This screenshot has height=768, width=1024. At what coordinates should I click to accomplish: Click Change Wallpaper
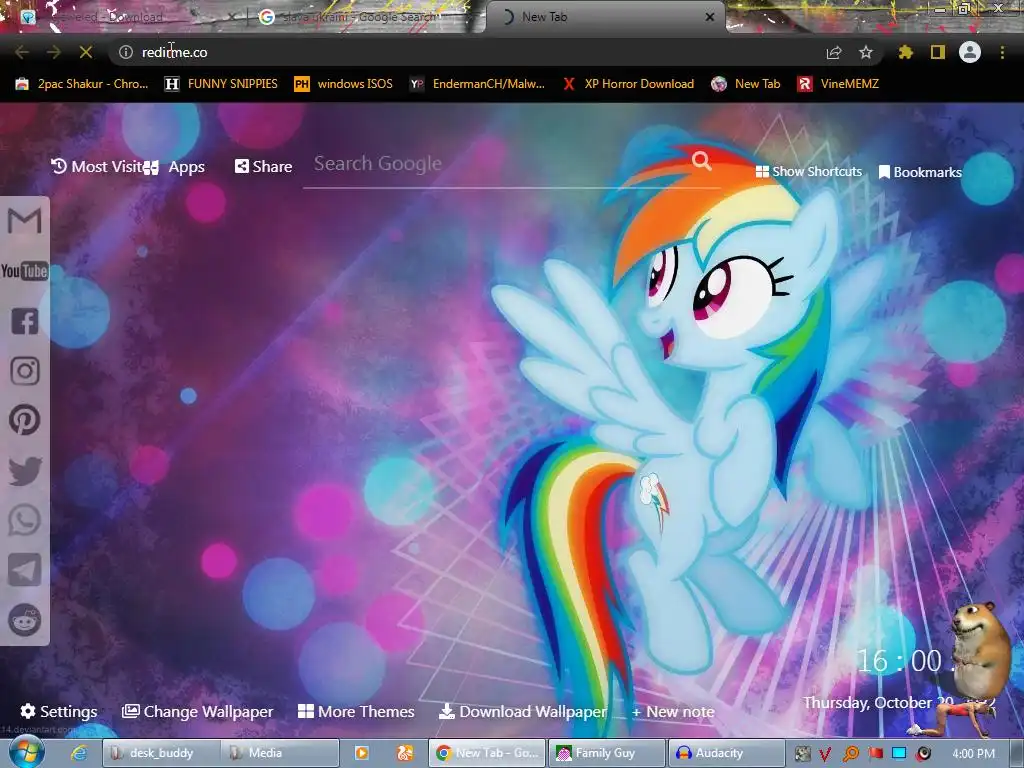point(197,711)
